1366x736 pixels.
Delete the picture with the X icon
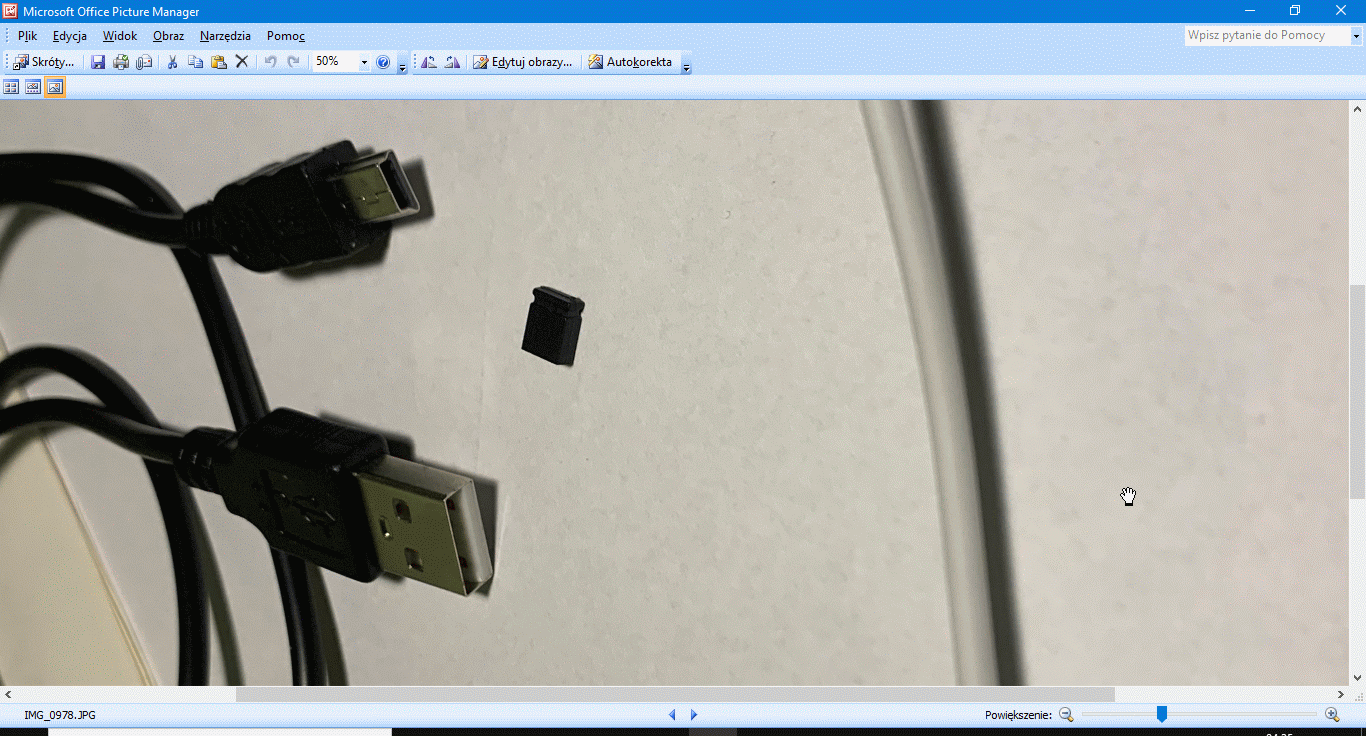click(241, 62)
